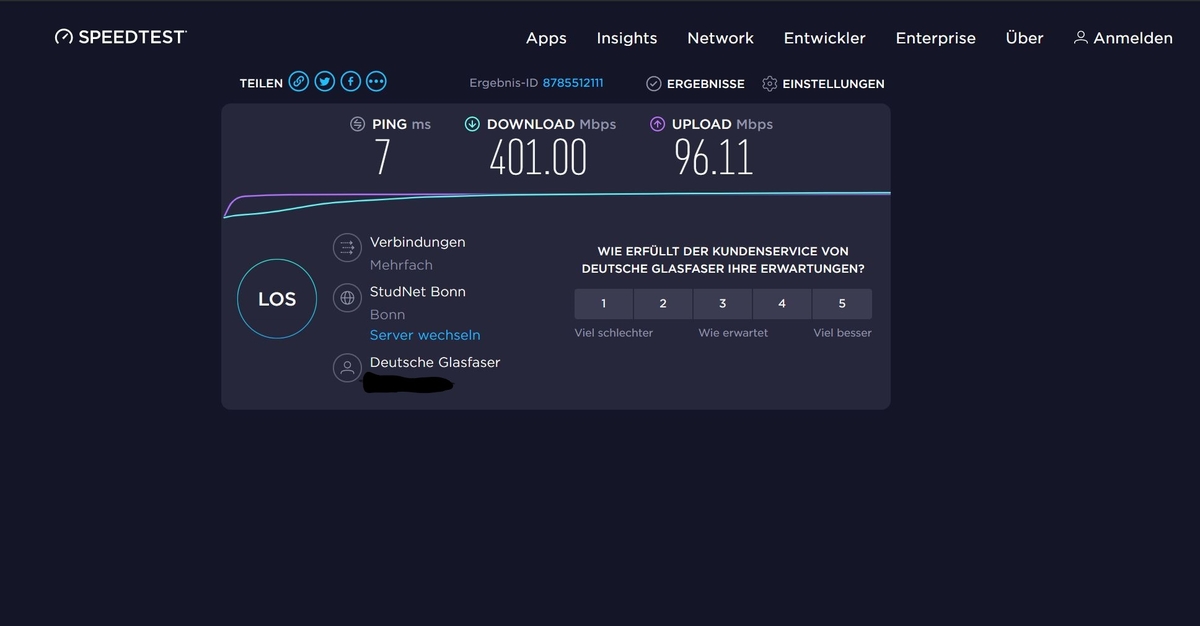Click the TEILEN label
This screenshot has width=1200, height=626.
pos(261,83)
